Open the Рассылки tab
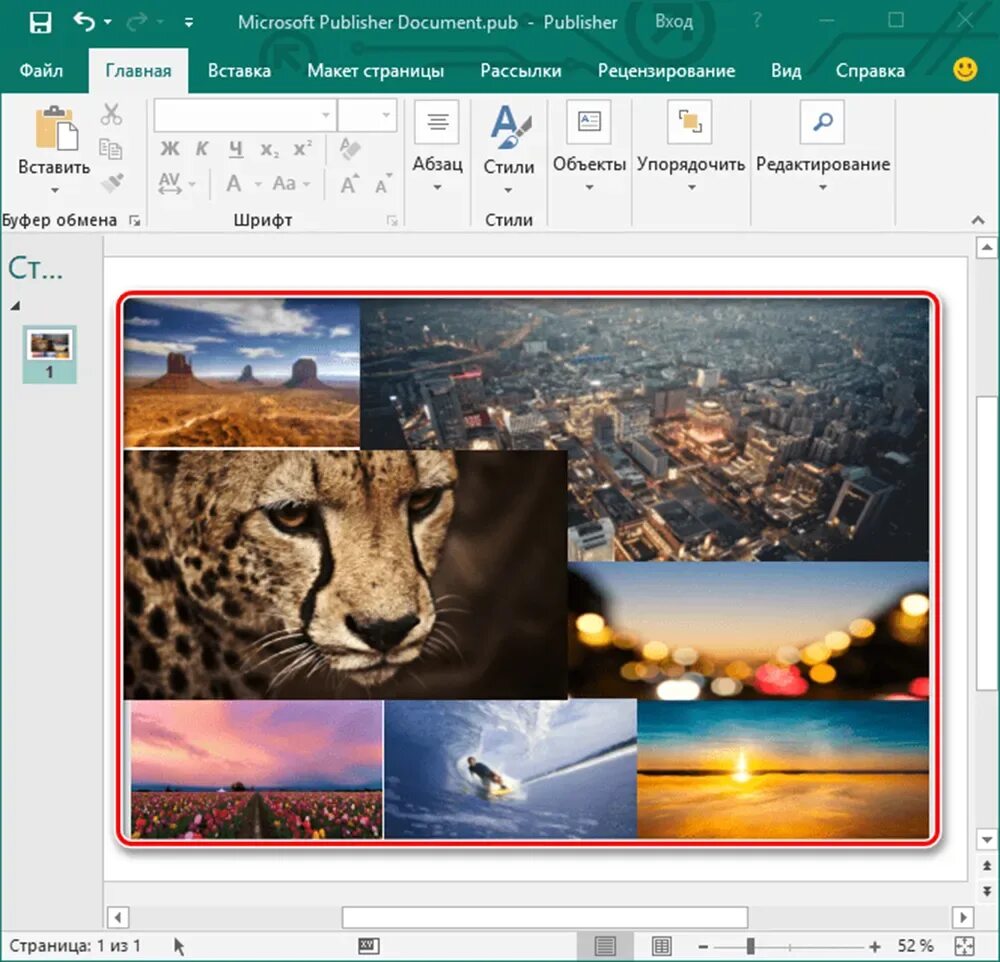The image size is (1000, 962). pos(520,70)
